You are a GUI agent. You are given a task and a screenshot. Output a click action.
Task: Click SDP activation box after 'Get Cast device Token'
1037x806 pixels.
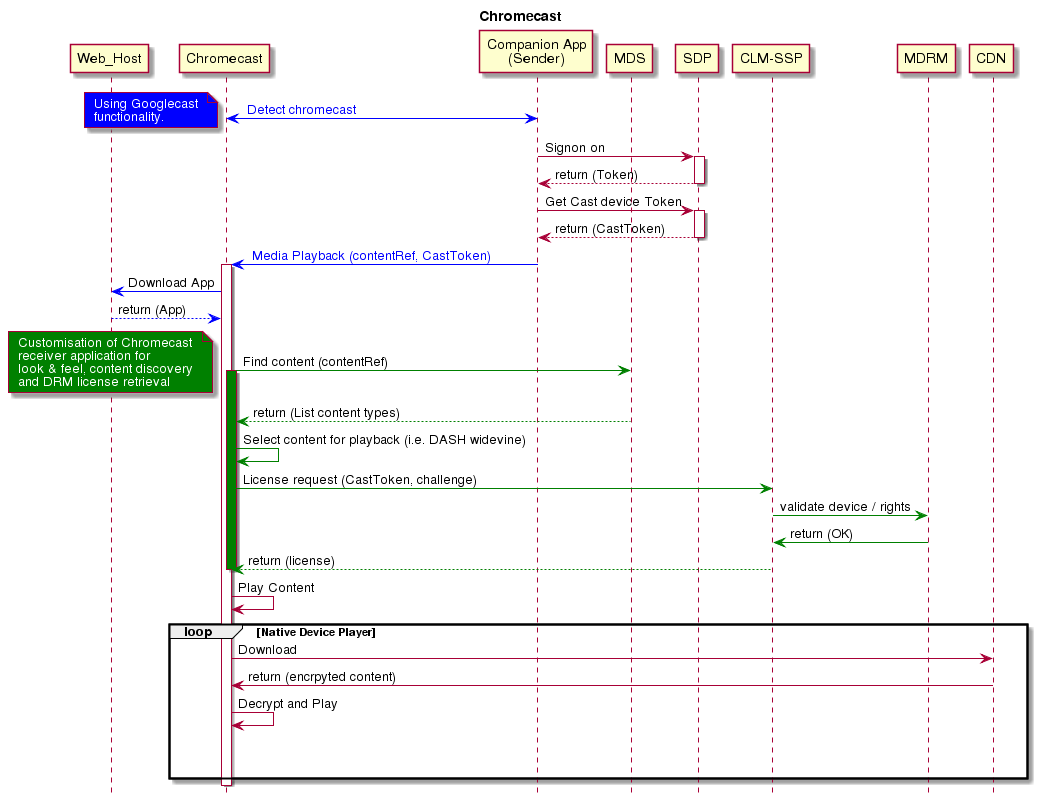[x=699, y=224]
